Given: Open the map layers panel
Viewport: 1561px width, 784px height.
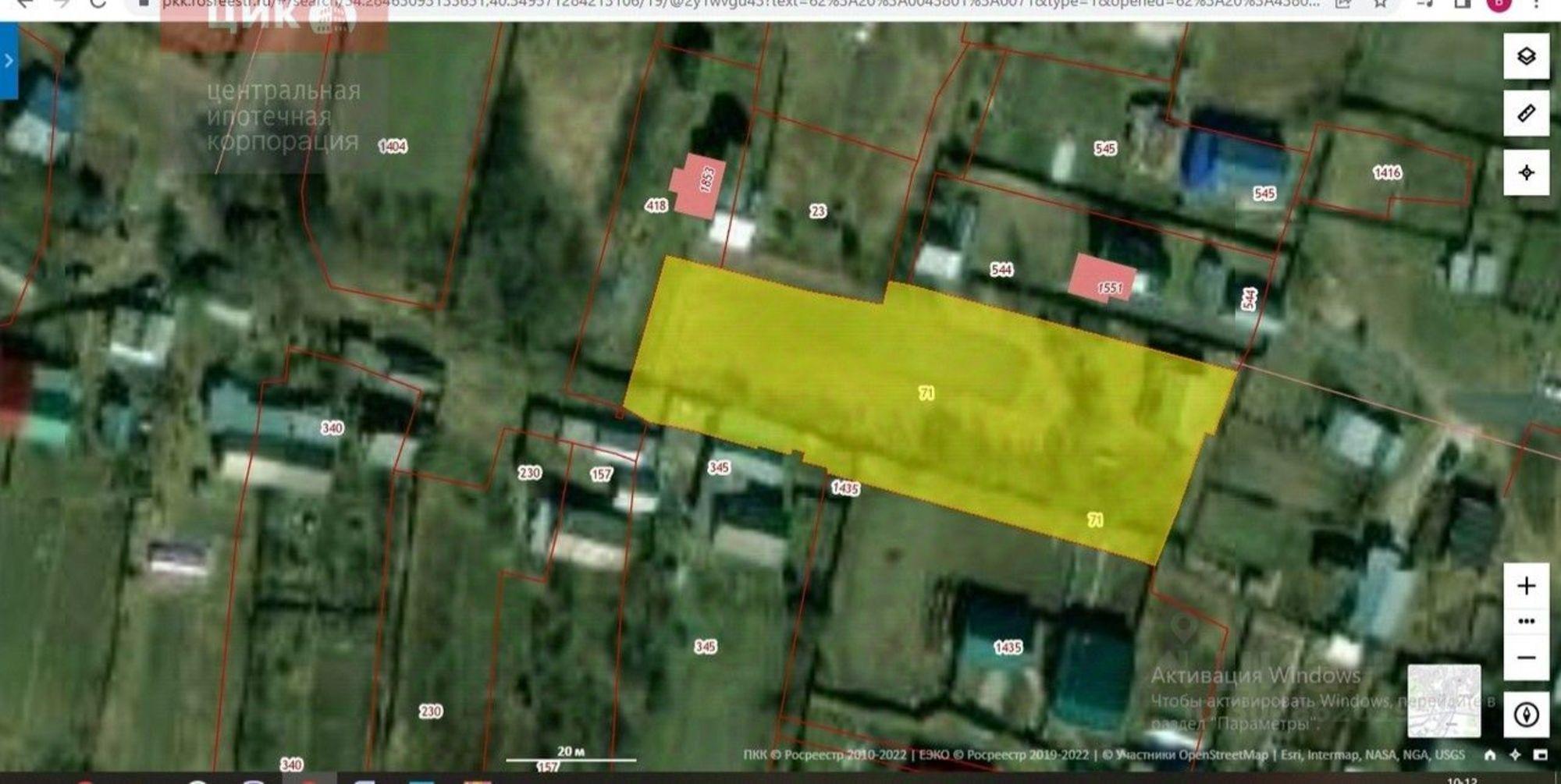Looking at the screenshot, I should click(1526, 56).
